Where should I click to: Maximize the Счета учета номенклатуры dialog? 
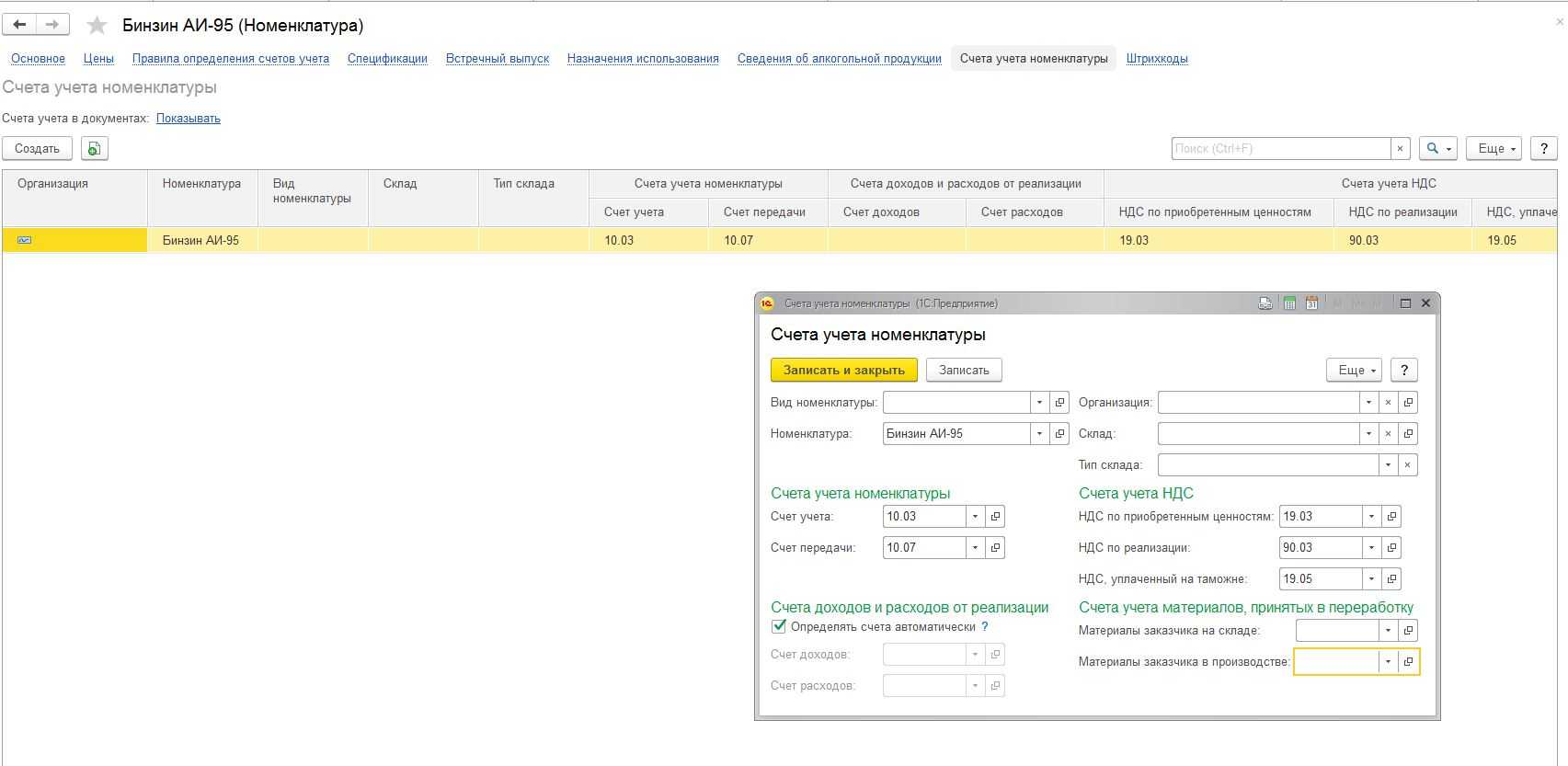[x=1405, y=303]
